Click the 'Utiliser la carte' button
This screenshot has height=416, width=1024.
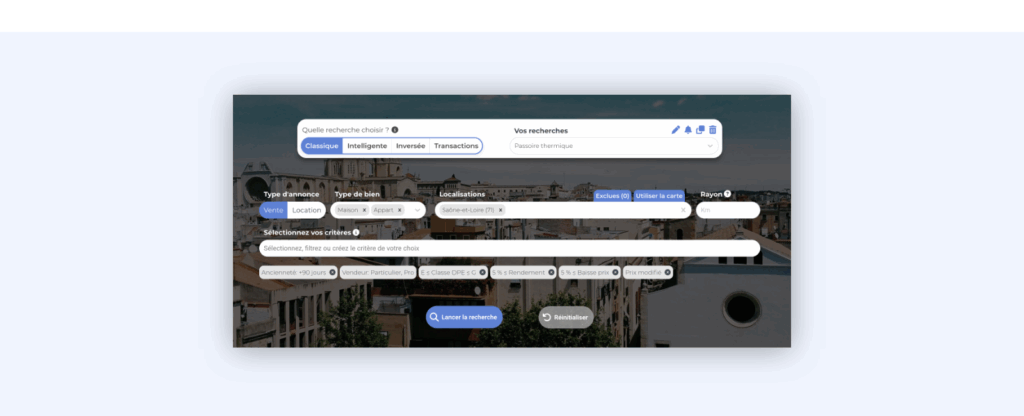click(659, 196)
